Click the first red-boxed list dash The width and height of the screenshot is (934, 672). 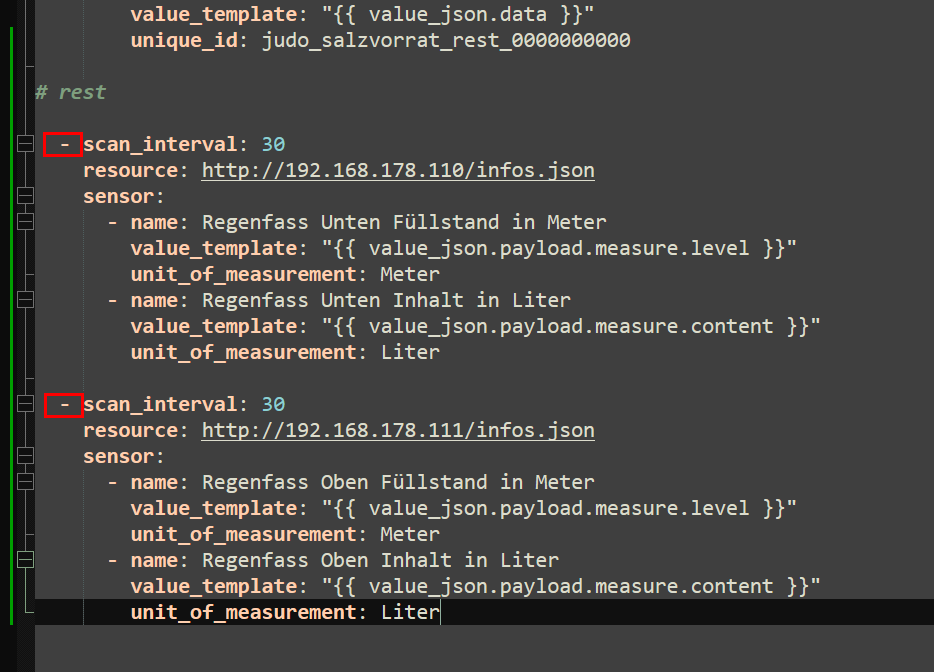63,145
